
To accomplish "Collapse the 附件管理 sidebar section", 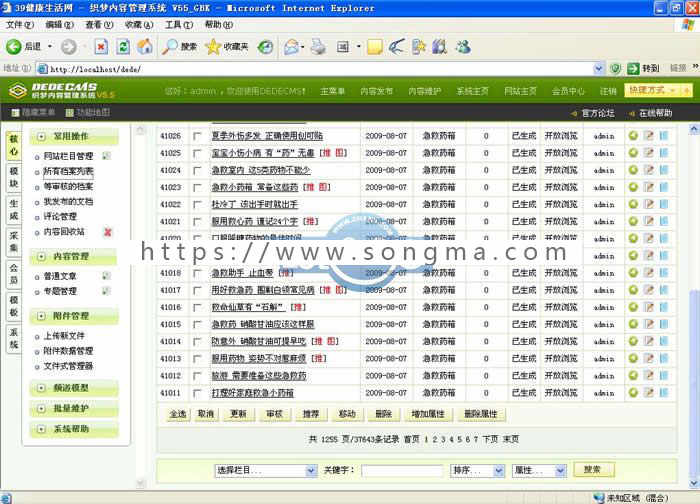I will pyautogui.click(x=42, y=316).
